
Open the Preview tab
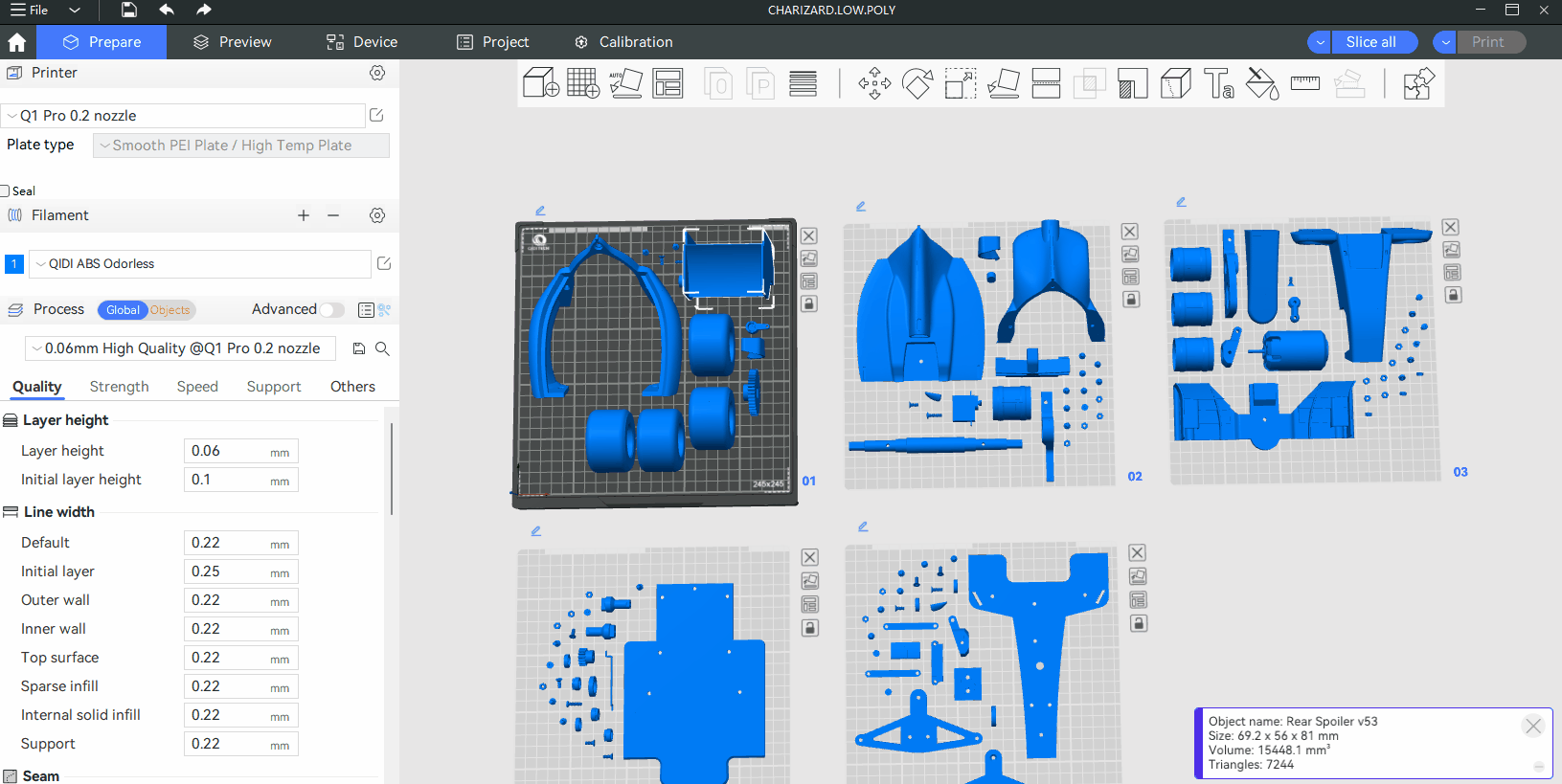(233, 42)
